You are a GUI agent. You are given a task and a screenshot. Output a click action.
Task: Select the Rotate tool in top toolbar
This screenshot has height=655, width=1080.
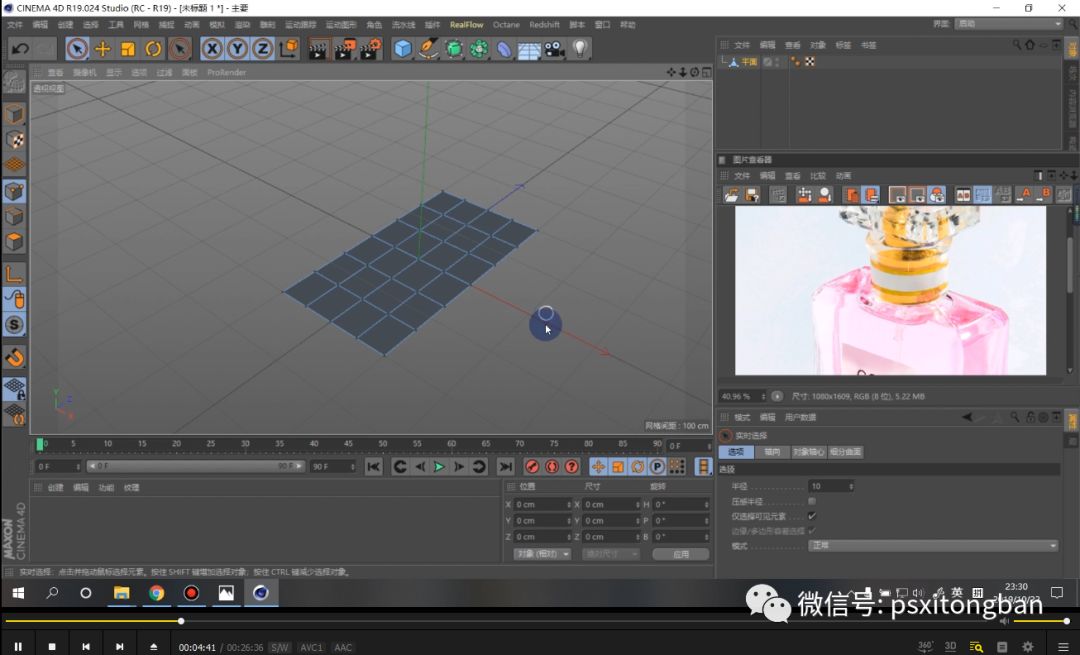coord(154,48)
